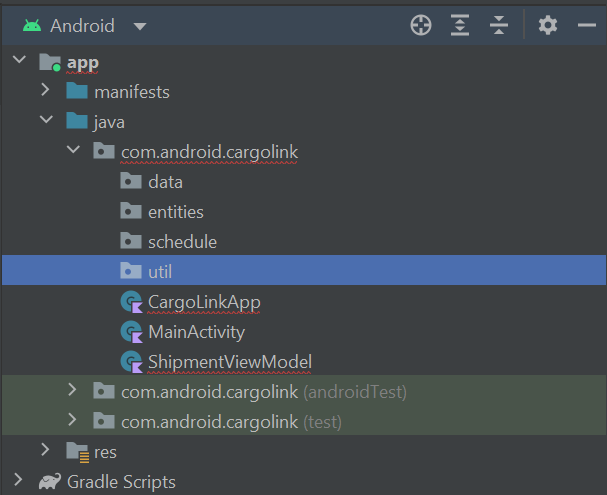The width and height of the screenshot is (607, 495).
Task: Expand the manifests folder
Action: click(45, 90)
